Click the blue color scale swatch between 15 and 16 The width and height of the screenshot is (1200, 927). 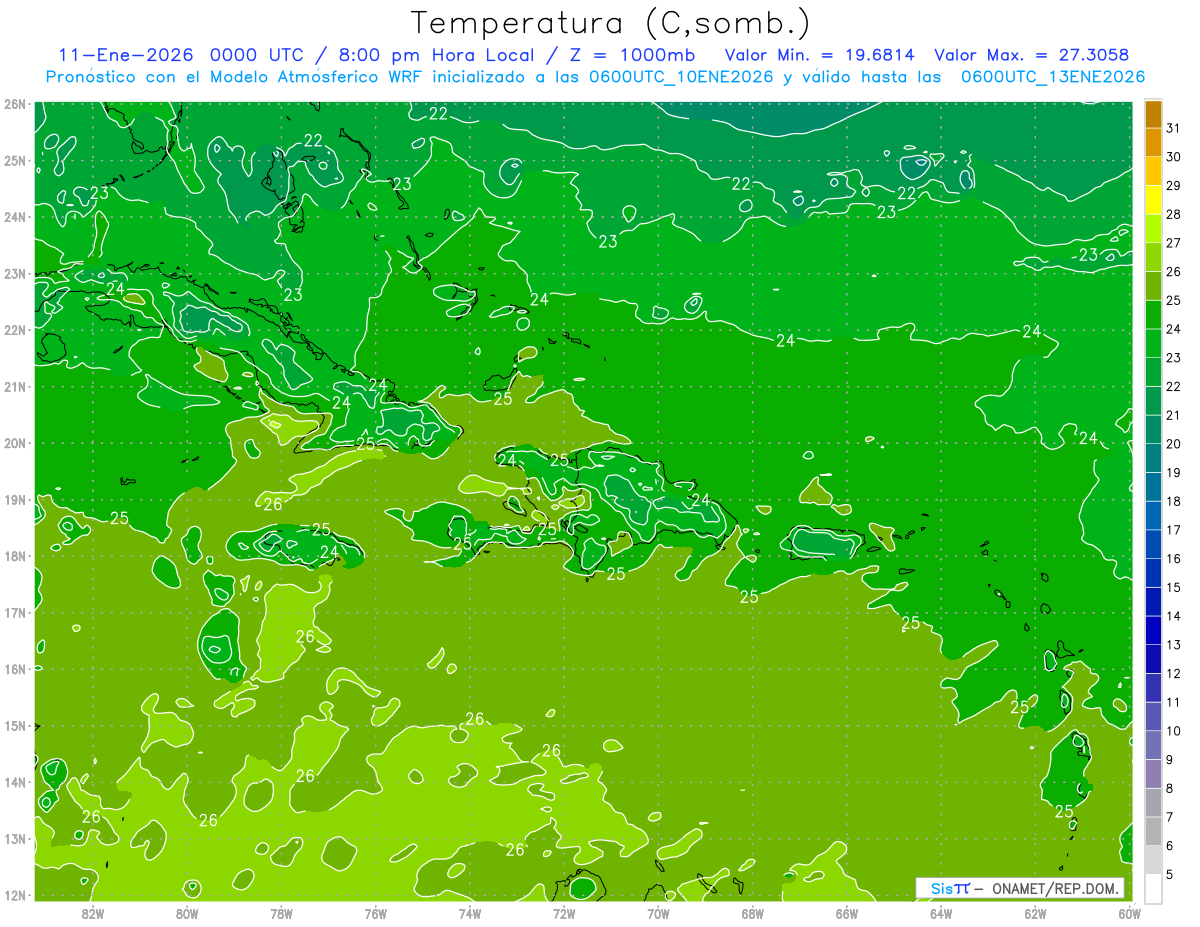[1153, 573]
